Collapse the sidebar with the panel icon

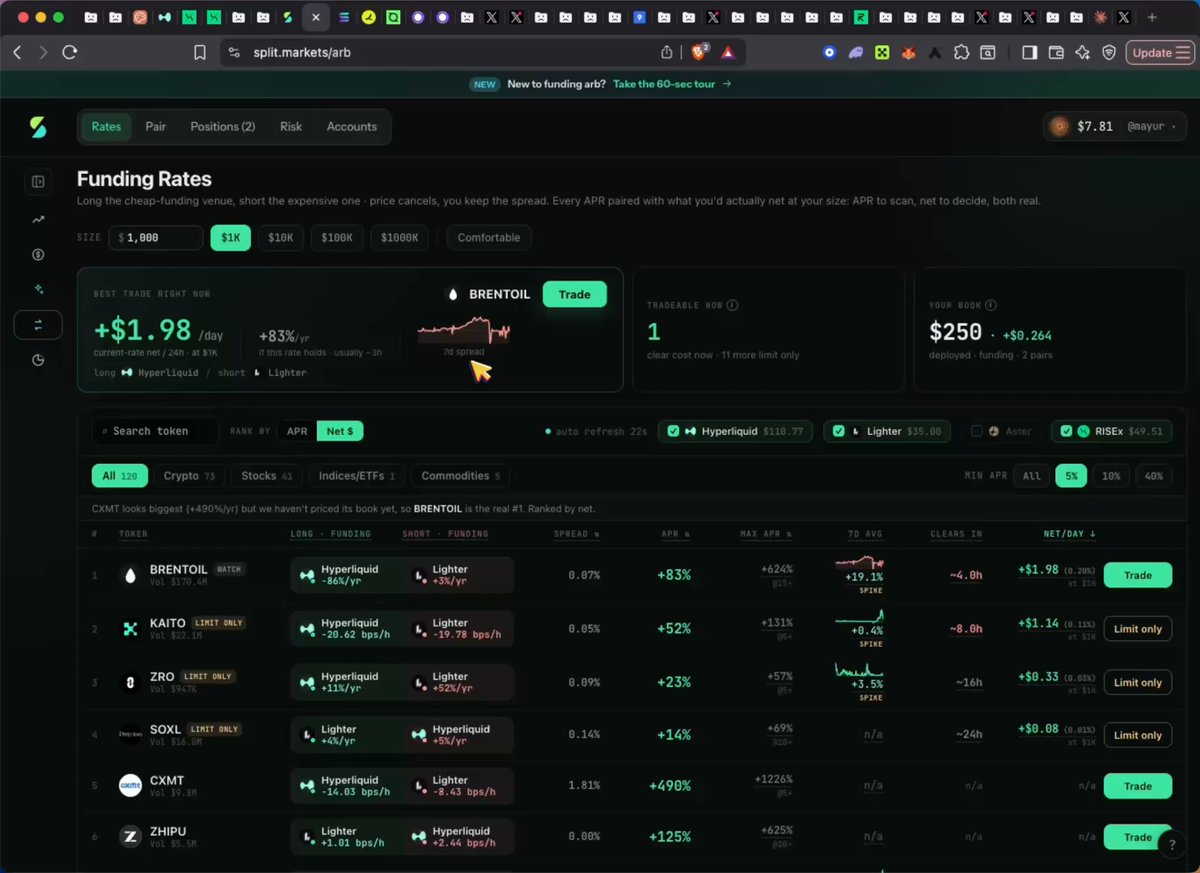tap(38, 182)
